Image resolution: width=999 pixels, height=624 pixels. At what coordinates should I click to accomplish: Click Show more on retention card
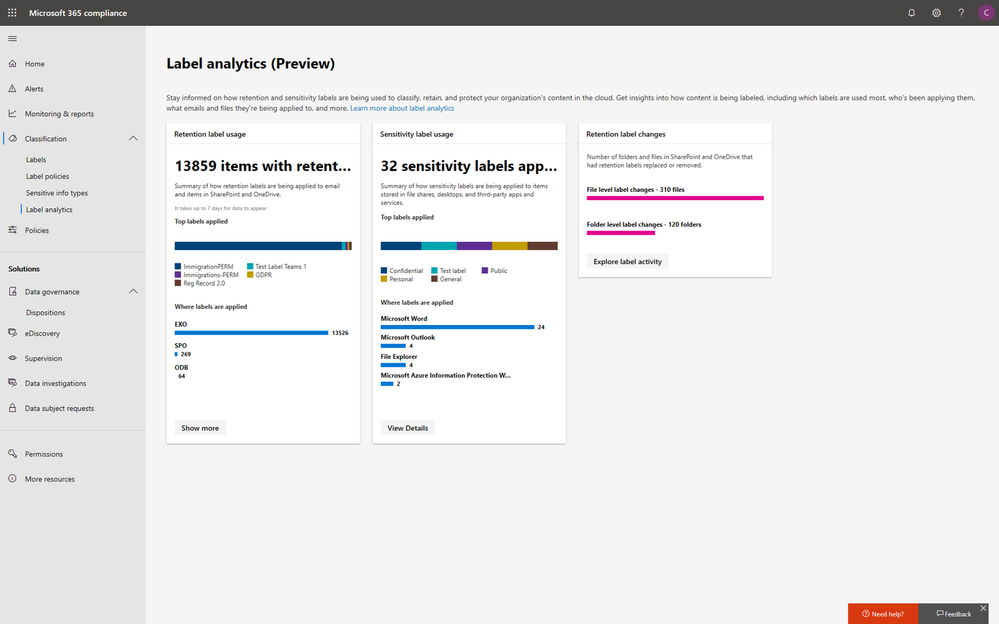pos(200,428)
